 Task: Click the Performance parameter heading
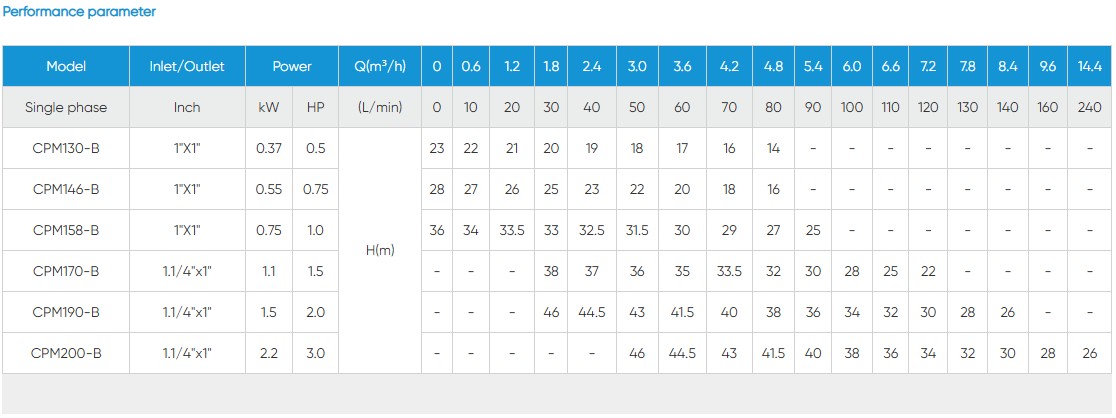(79, 12)
